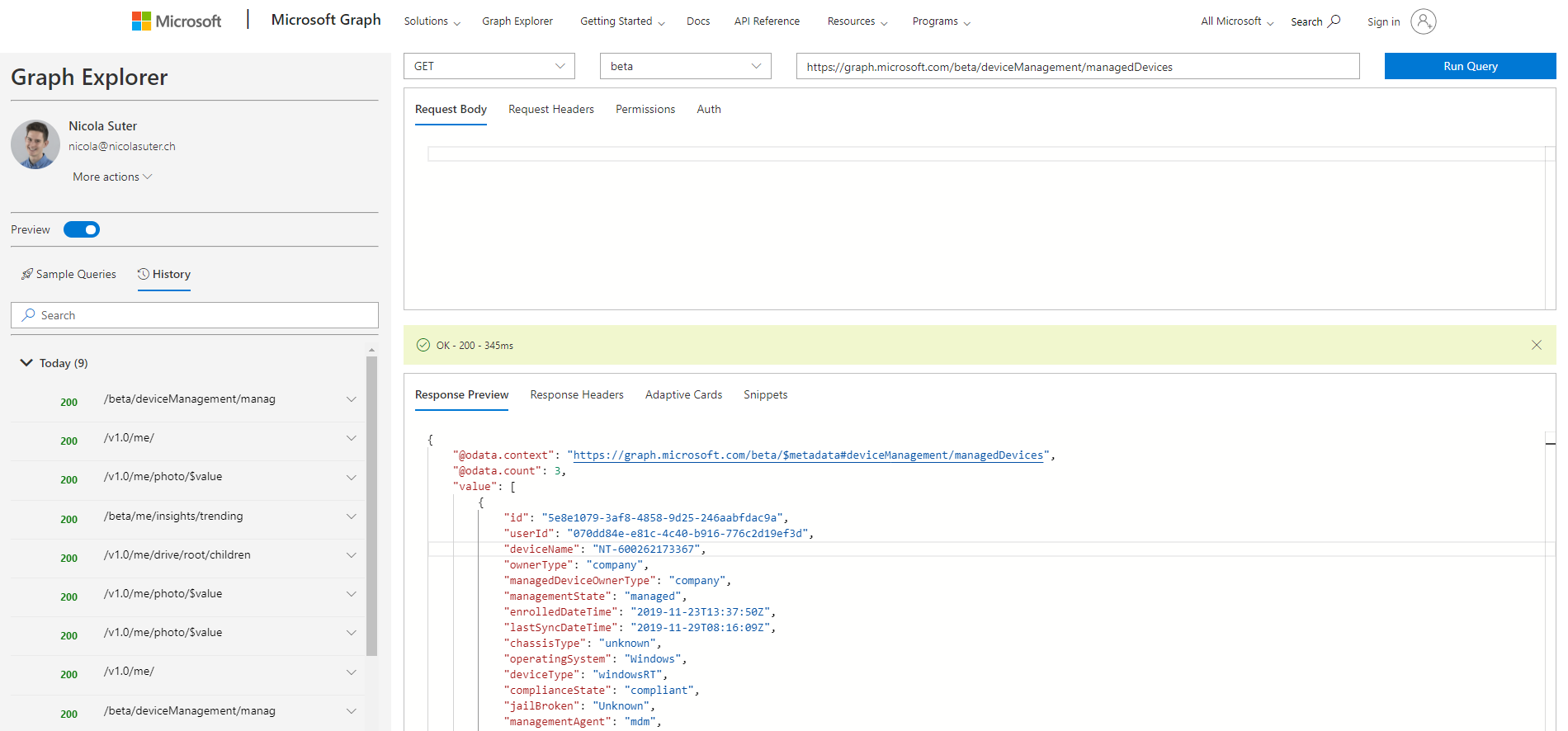
Task: Switch to Auth tab
Action: 709,109
